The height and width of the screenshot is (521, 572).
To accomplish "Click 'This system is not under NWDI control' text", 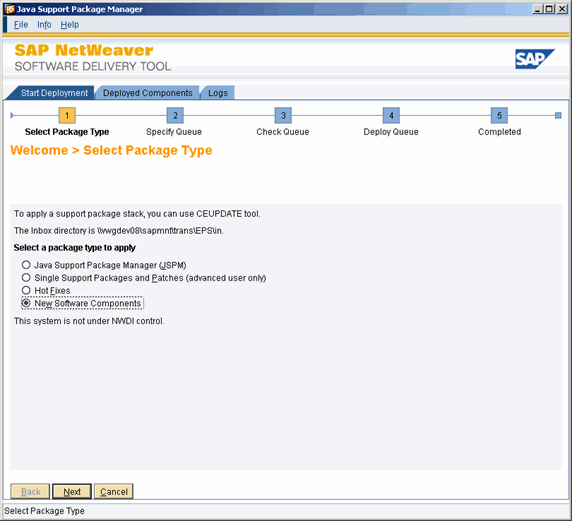I will pos(89,321).
